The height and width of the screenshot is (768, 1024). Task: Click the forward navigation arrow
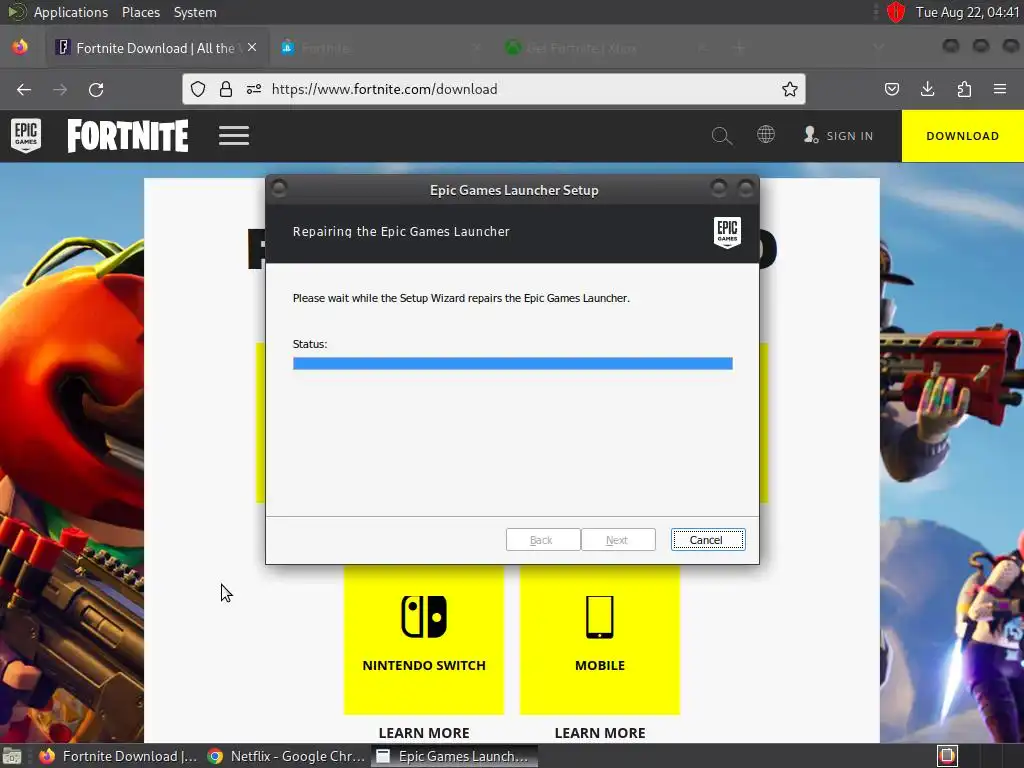pos(60,89)
